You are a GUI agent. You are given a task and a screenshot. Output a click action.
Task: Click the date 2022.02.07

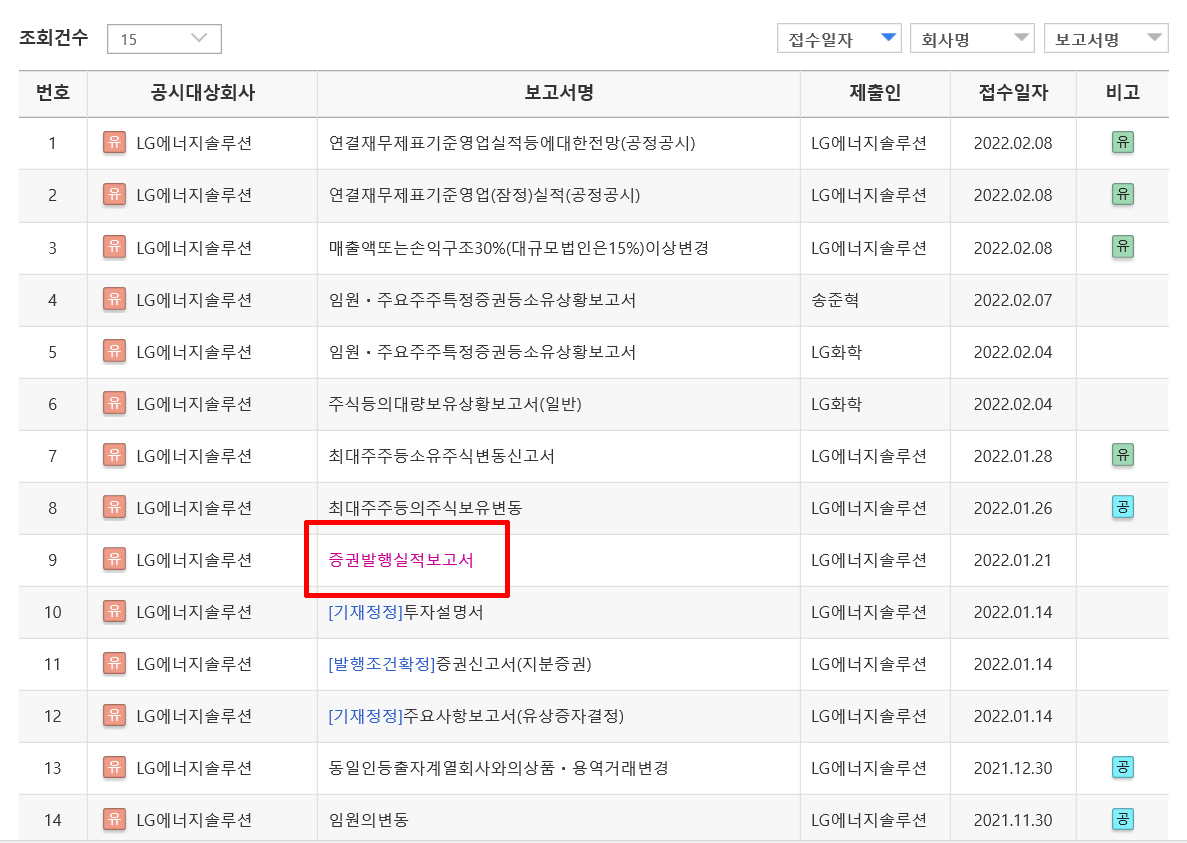[x=1013, y=300]
